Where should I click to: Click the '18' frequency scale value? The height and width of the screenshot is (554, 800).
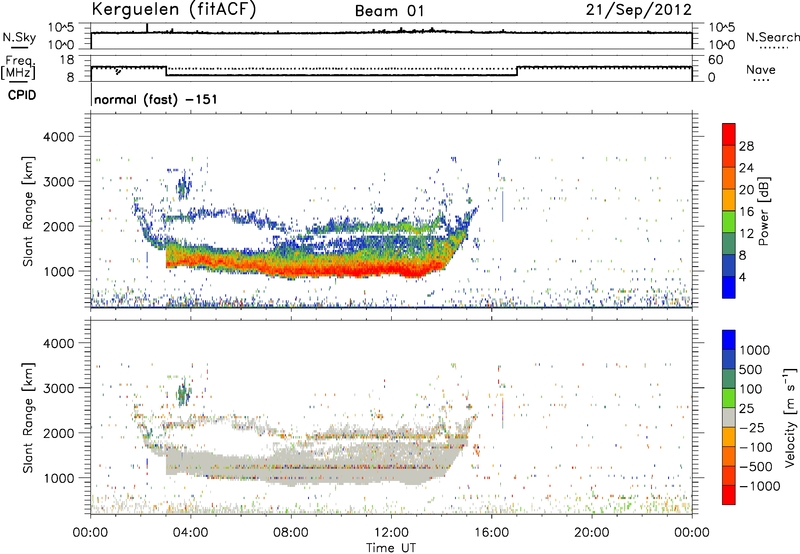click(x=67, y=60)
